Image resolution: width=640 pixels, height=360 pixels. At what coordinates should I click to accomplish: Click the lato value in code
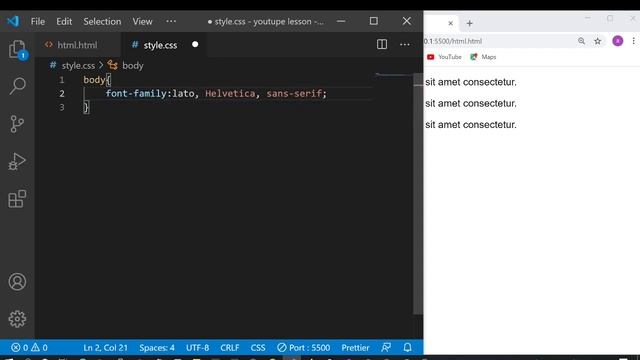[183, 93]
